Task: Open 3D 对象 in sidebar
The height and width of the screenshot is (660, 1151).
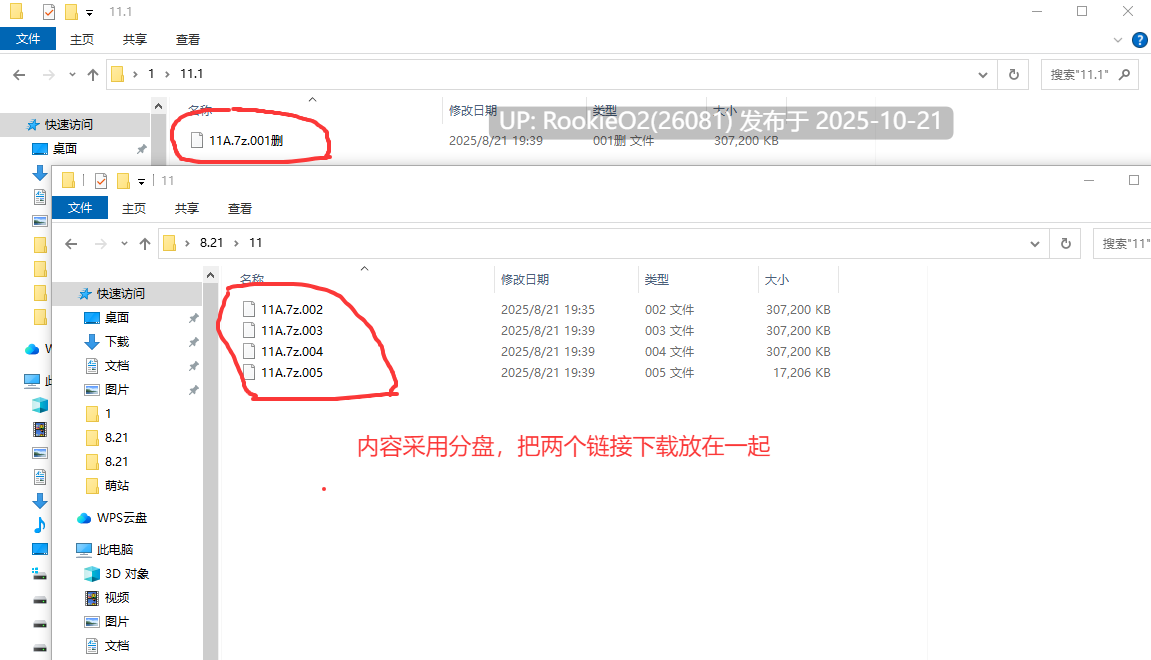Action: click(x=126, y=574)
